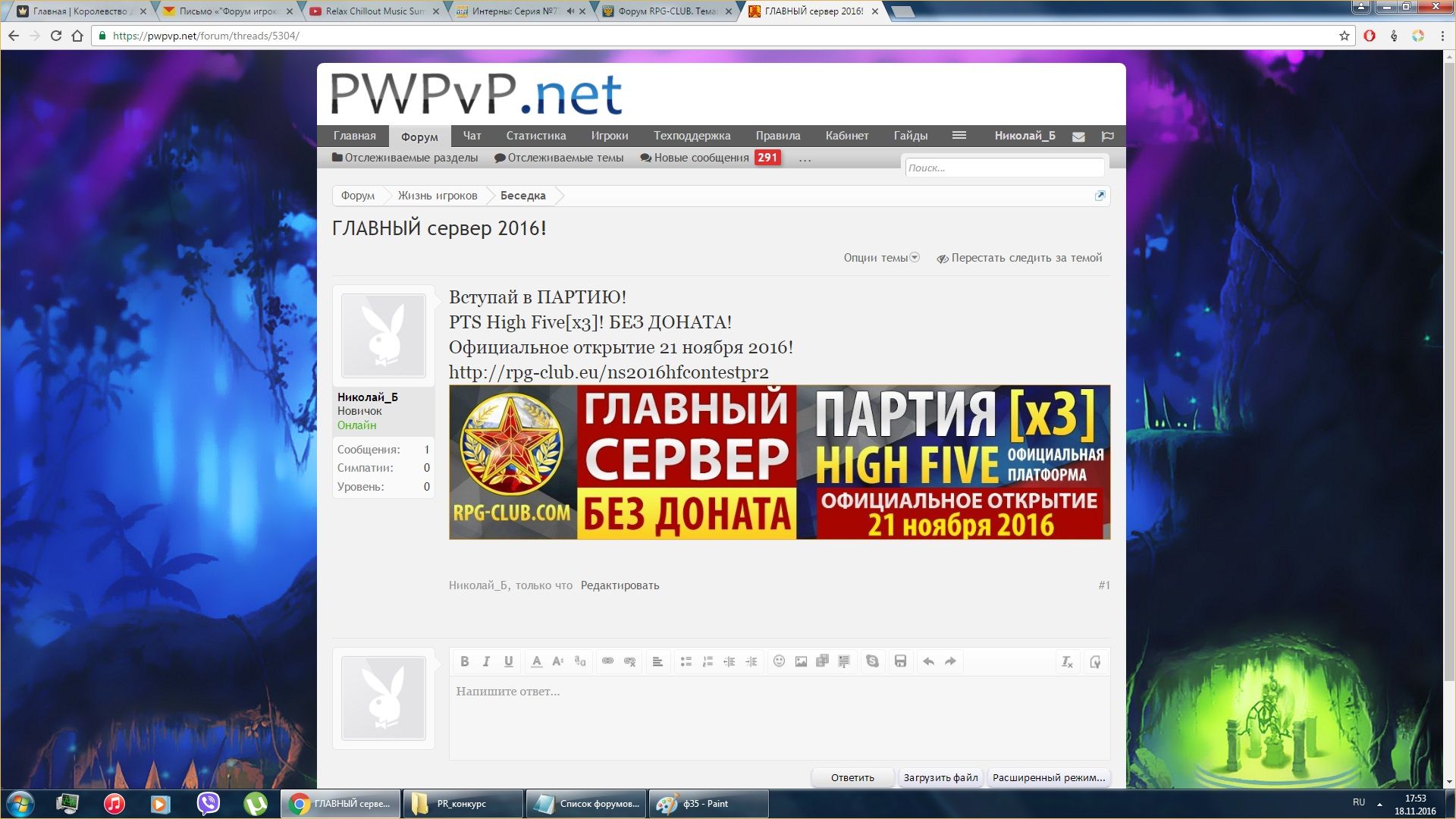
Task: Open Статистика navigation tab
Action: [535, 136]
